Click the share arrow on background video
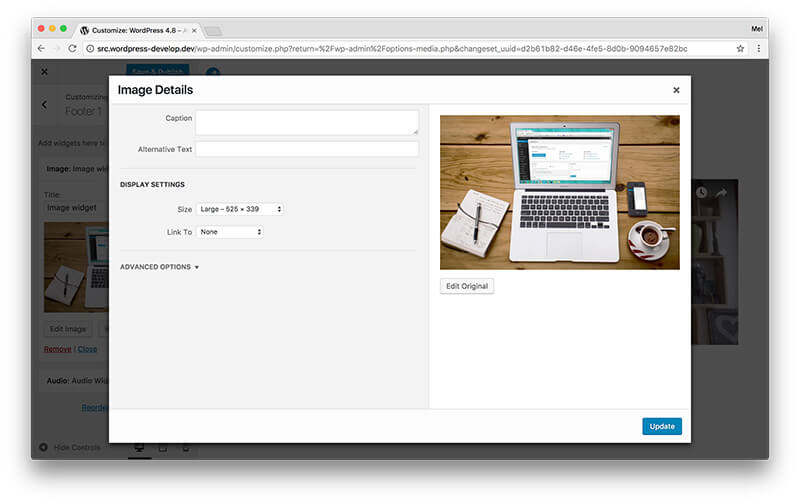This screenshot has height=504, width=800. 721,192
